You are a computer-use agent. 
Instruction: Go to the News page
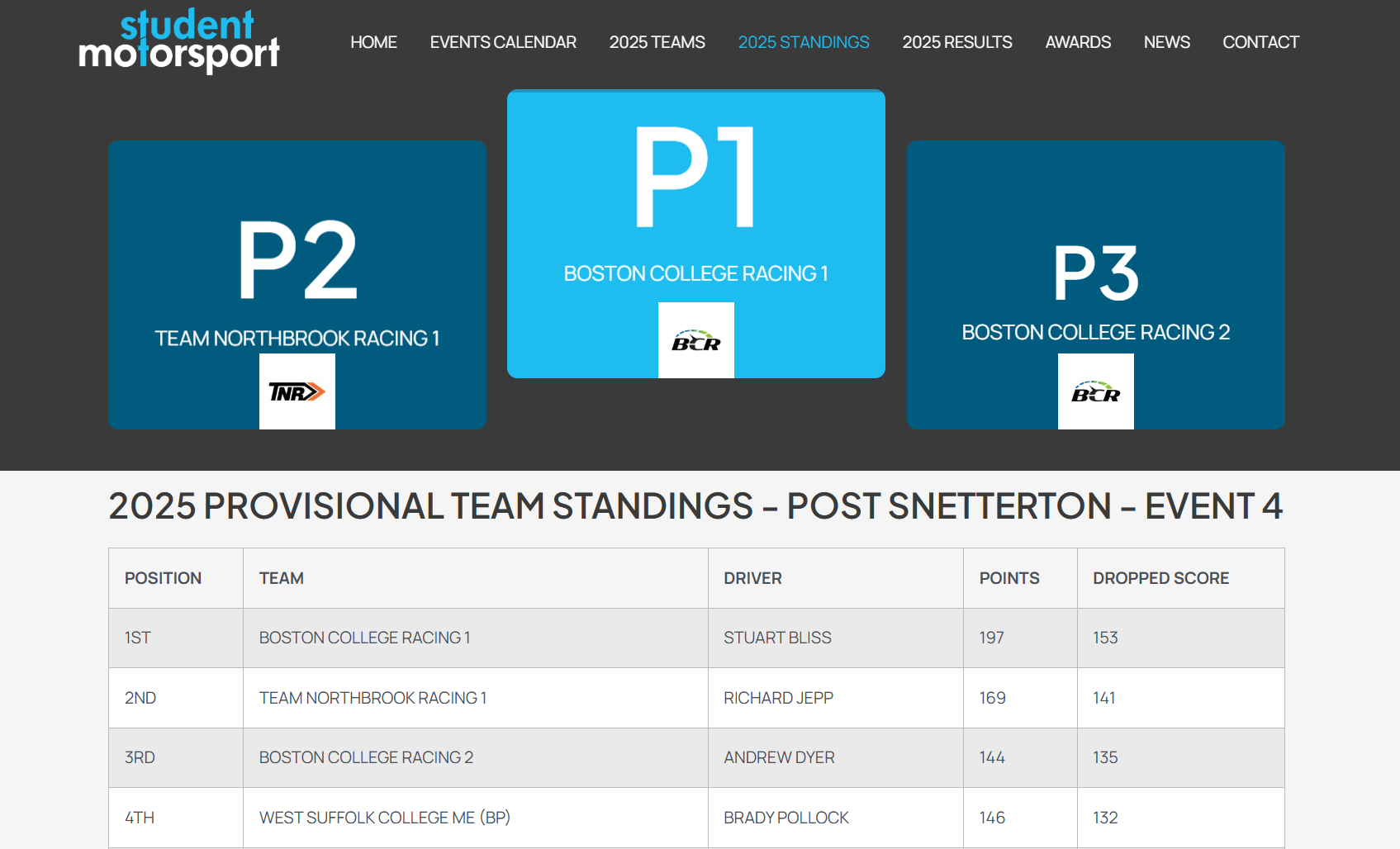[1166, 42]
